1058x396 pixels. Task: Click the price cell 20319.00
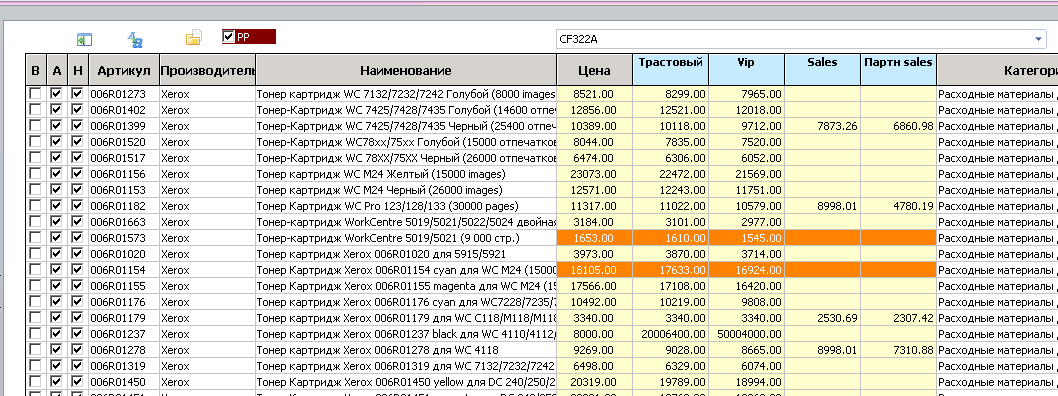tap(594, 383)
